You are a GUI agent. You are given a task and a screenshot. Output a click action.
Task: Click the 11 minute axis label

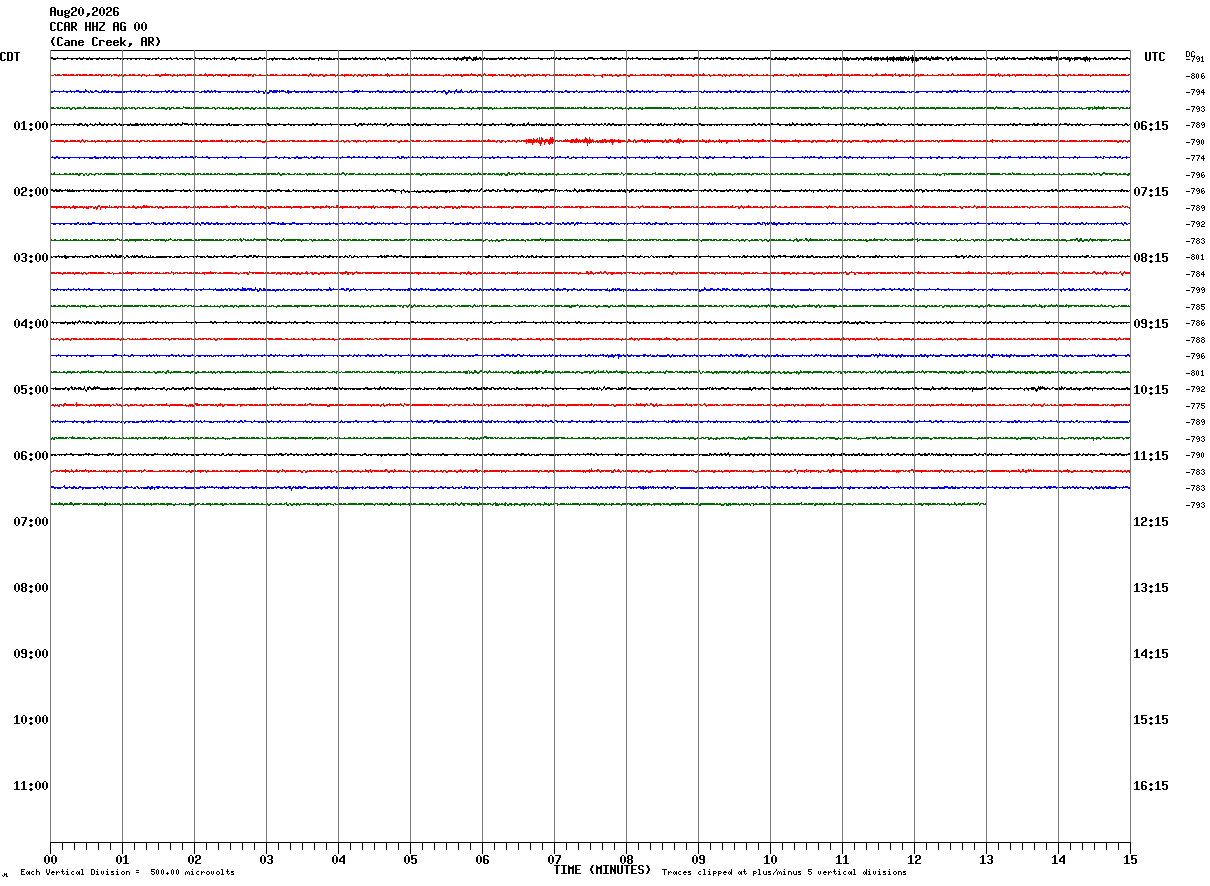pos(842,860)
